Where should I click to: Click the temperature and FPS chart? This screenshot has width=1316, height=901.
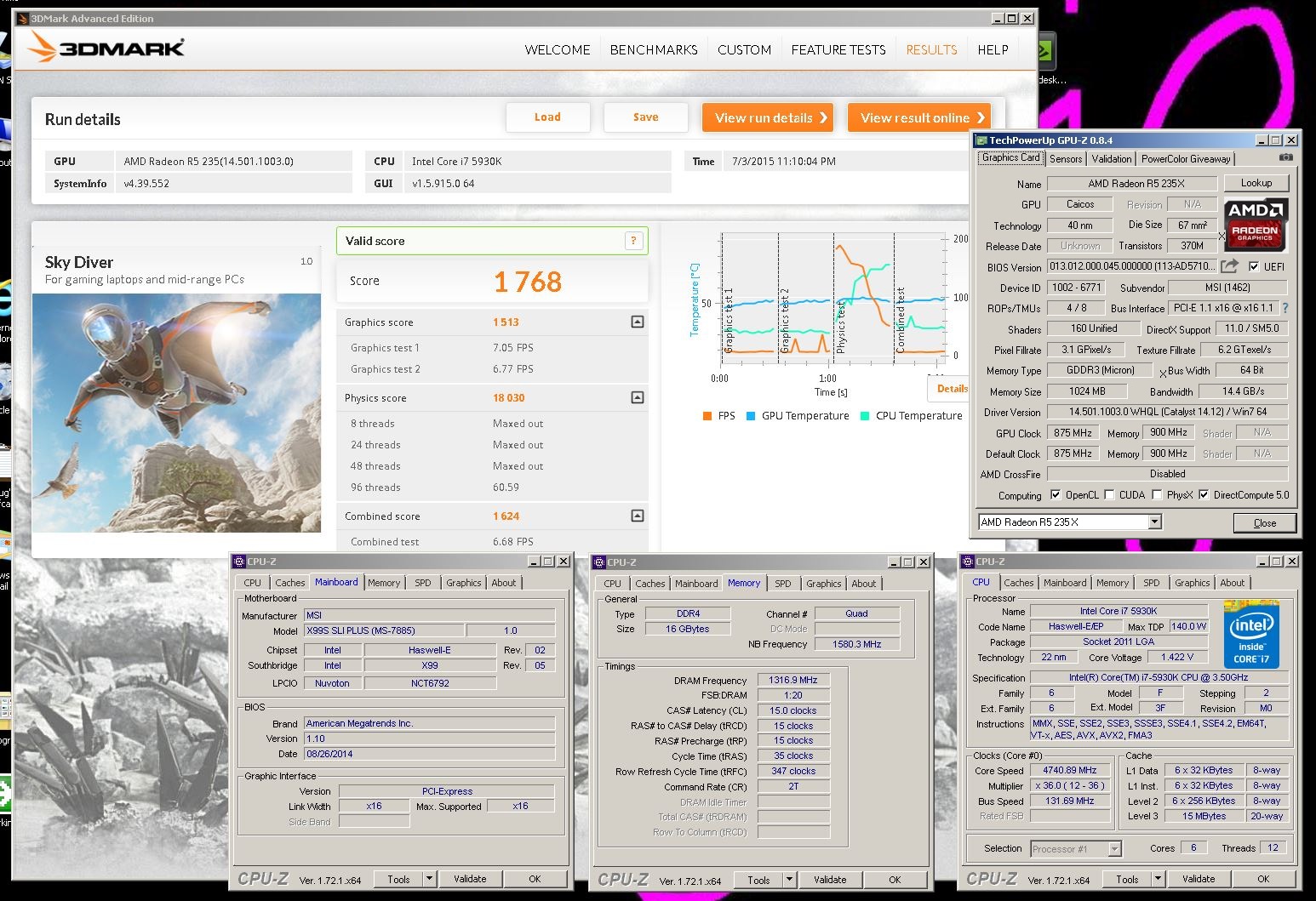coord(833,298)
